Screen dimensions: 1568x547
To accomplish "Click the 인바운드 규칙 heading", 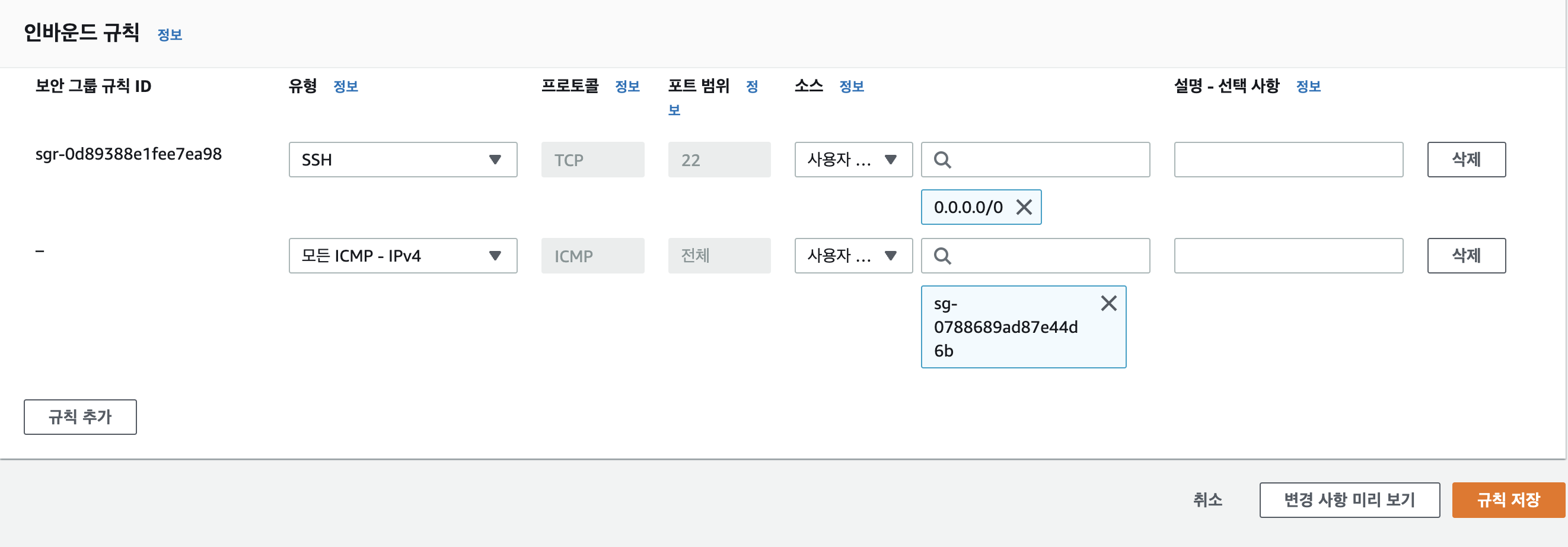I will pyautogui.click(x=82, y=32).
